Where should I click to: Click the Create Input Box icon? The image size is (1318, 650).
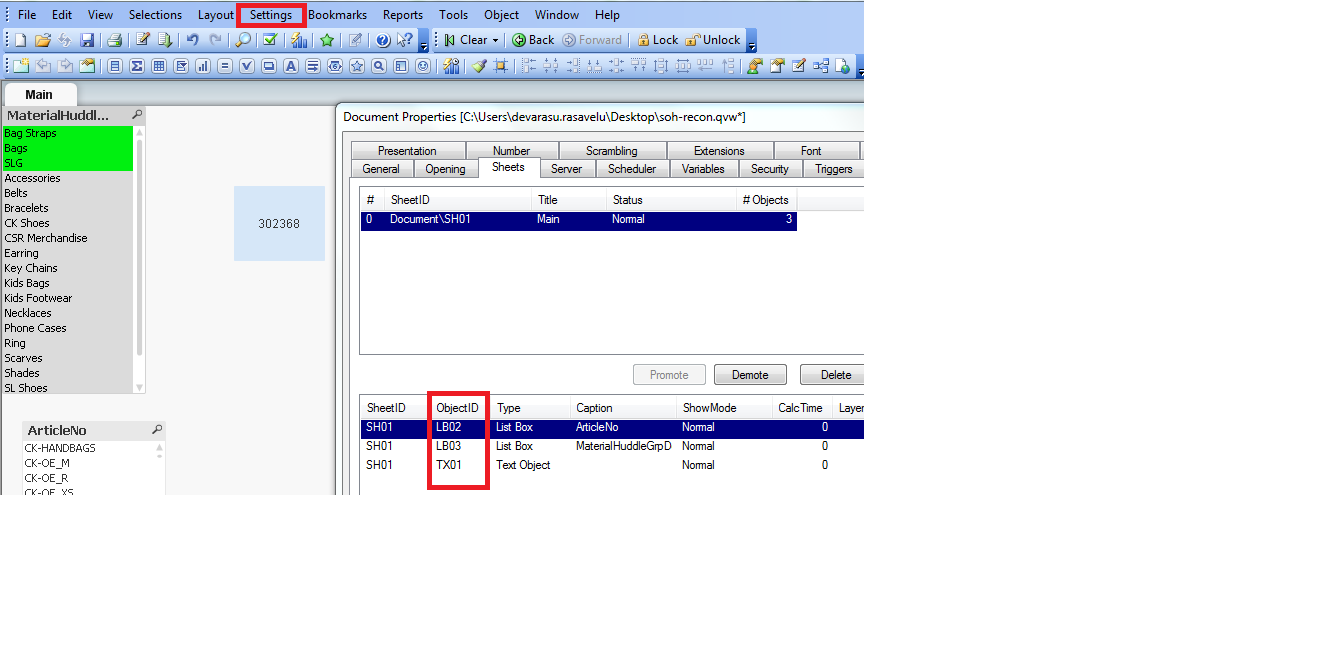[225, 66]
